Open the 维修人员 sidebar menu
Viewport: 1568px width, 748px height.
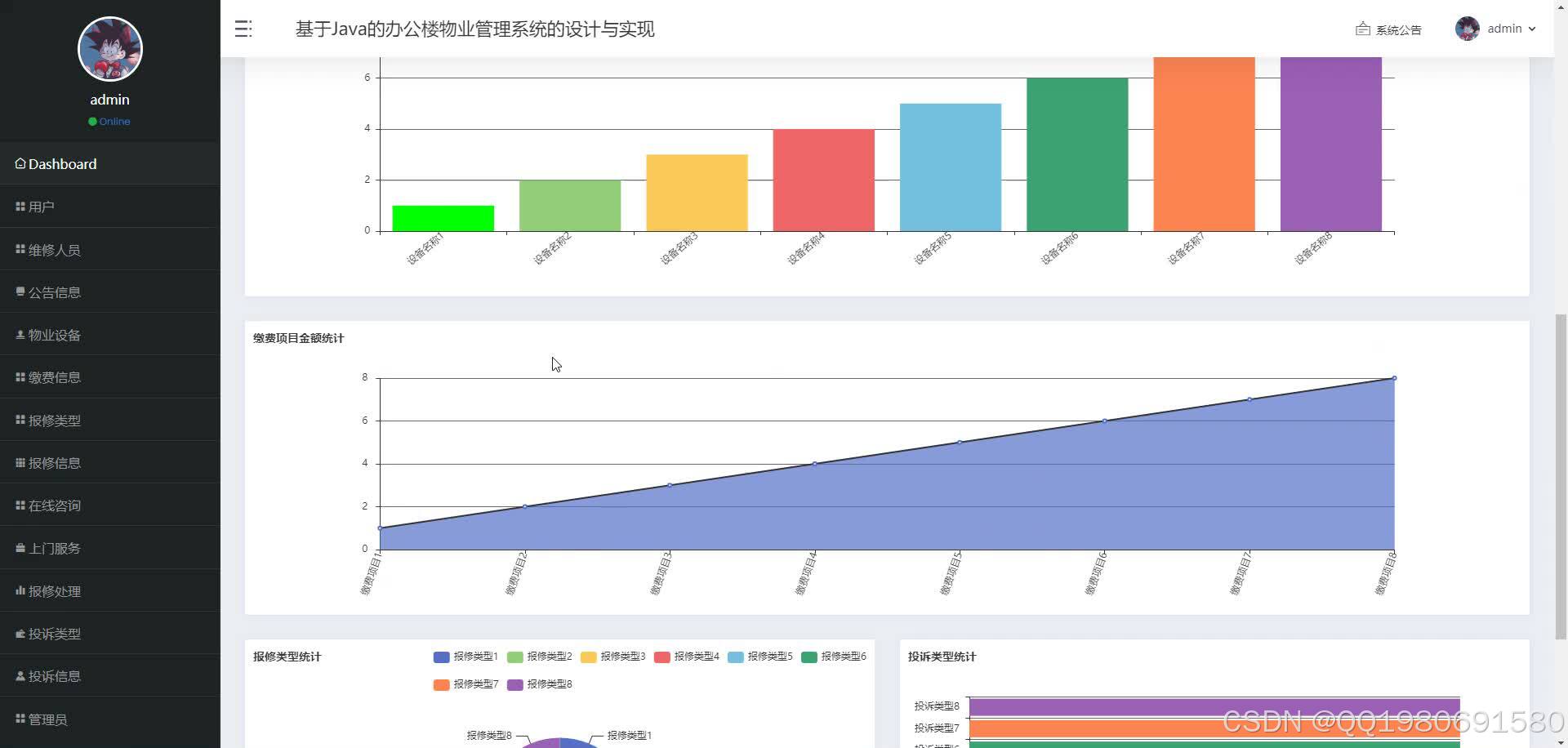tap(110, 250)
